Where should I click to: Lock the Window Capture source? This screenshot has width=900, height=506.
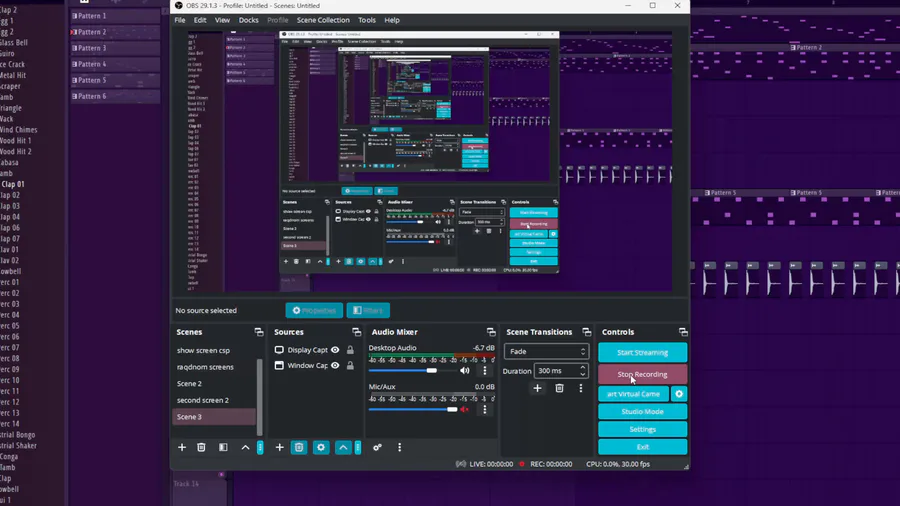pos(350,365)
